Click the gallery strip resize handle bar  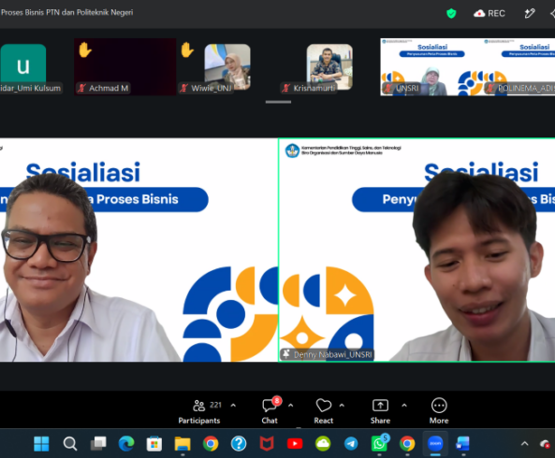pos(278,102)
